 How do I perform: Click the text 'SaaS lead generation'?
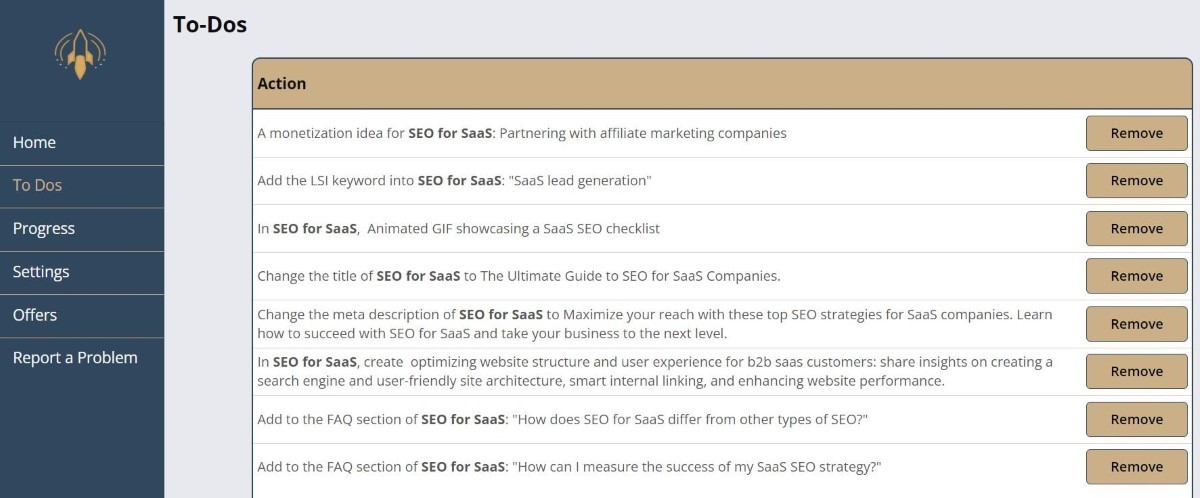pyautogui.click(x=581, y=181)
